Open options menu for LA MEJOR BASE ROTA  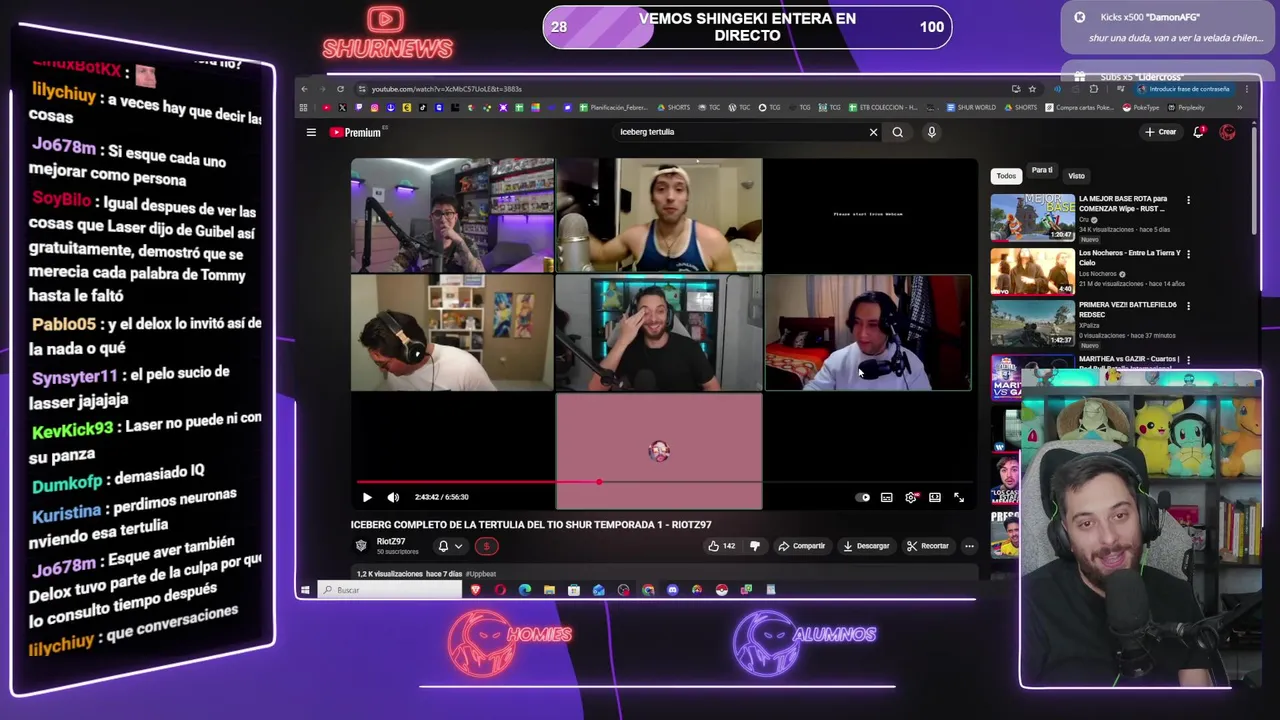pos(1188,200)
